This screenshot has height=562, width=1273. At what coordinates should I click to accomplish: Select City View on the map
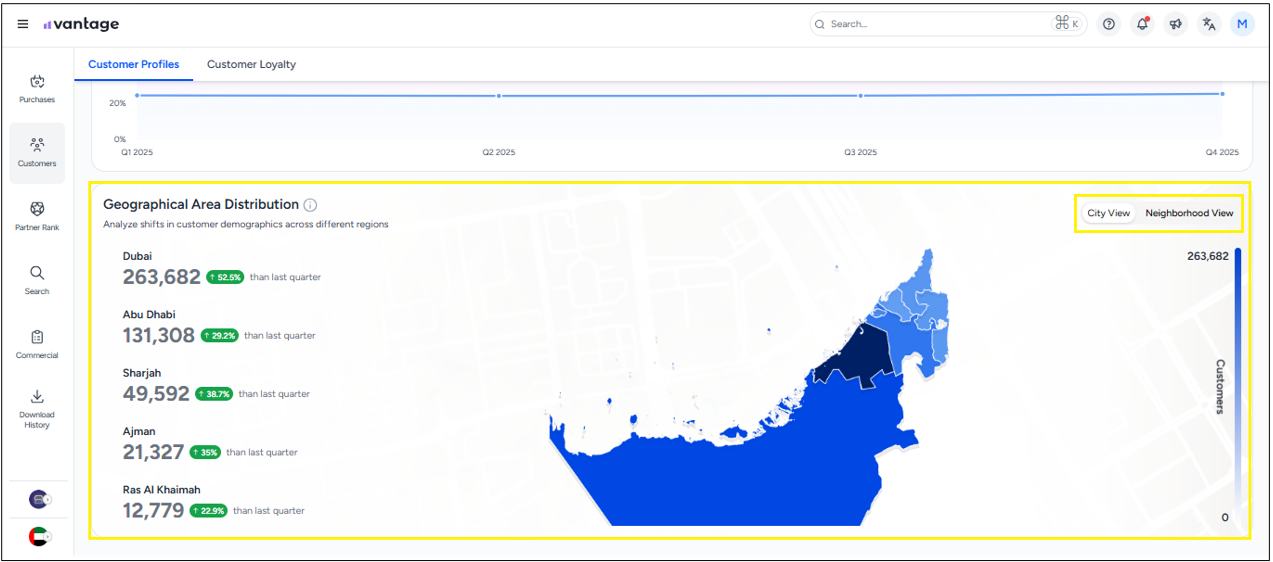1108,213
